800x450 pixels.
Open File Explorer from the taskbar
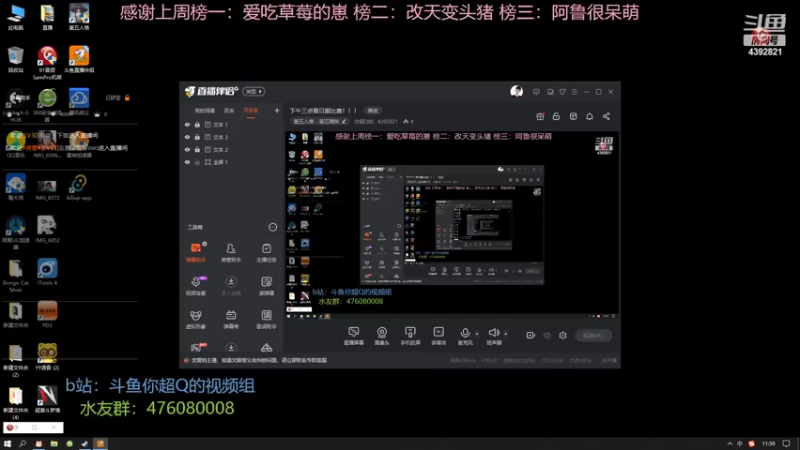point(54,444)
